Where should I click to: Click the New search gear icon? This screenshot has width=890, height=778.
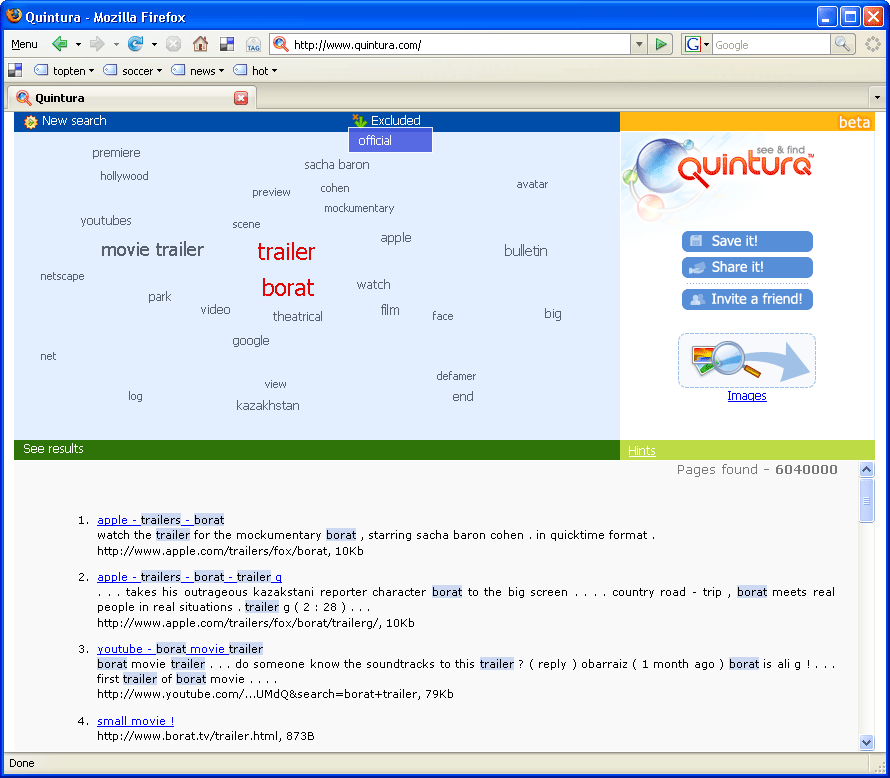point(31,121)
